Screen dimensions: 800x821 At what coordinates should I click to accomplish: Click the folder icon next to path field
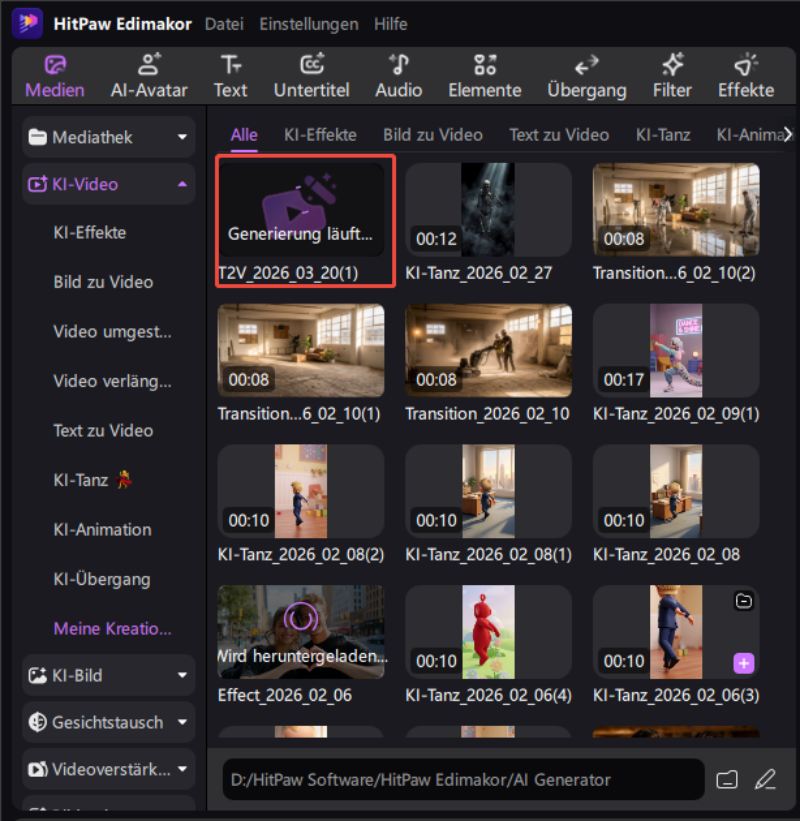click(727, 779)
